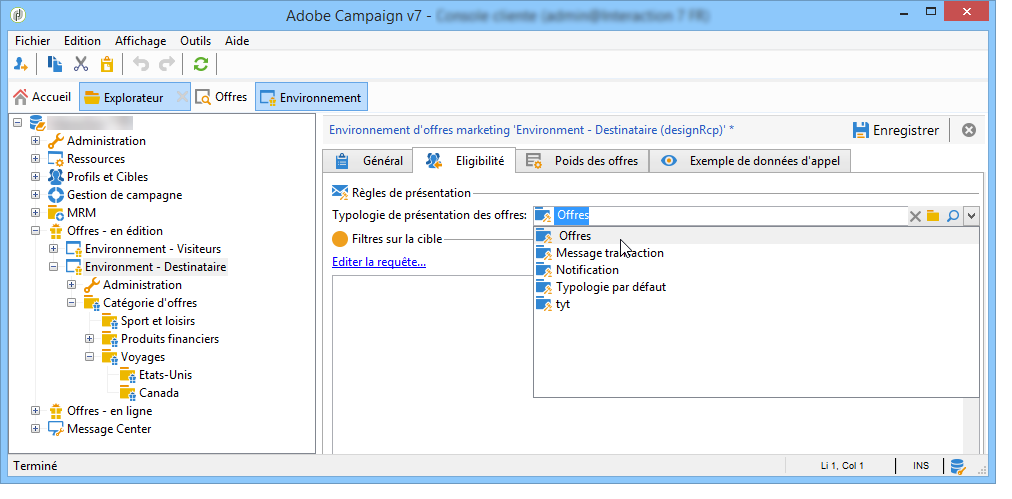This screenshot has width=1012, height=499.
Task: Expand the Offres - en ligne node
Action: point(35,411)
